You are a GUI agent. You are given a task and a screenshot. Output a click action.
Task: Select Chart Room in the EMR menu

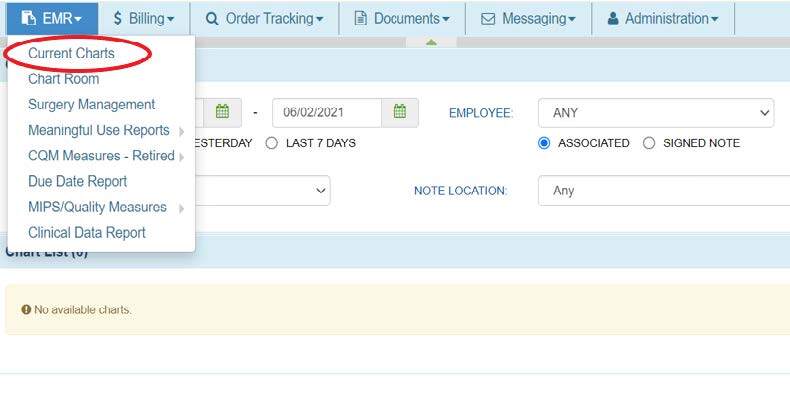pyautogui.click(x=63, y=79)
